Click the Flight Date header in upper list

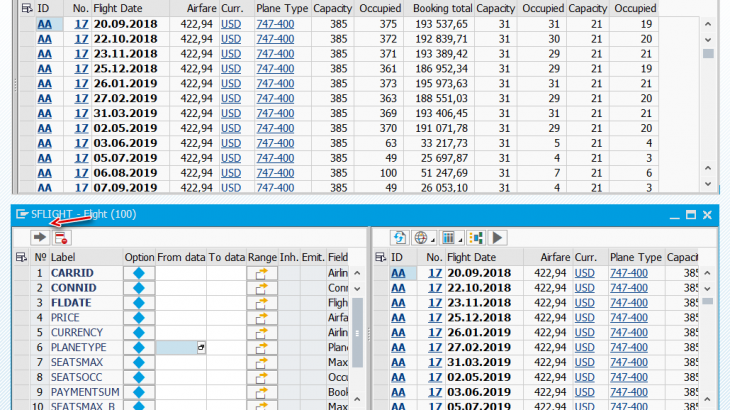coord(118,8)
